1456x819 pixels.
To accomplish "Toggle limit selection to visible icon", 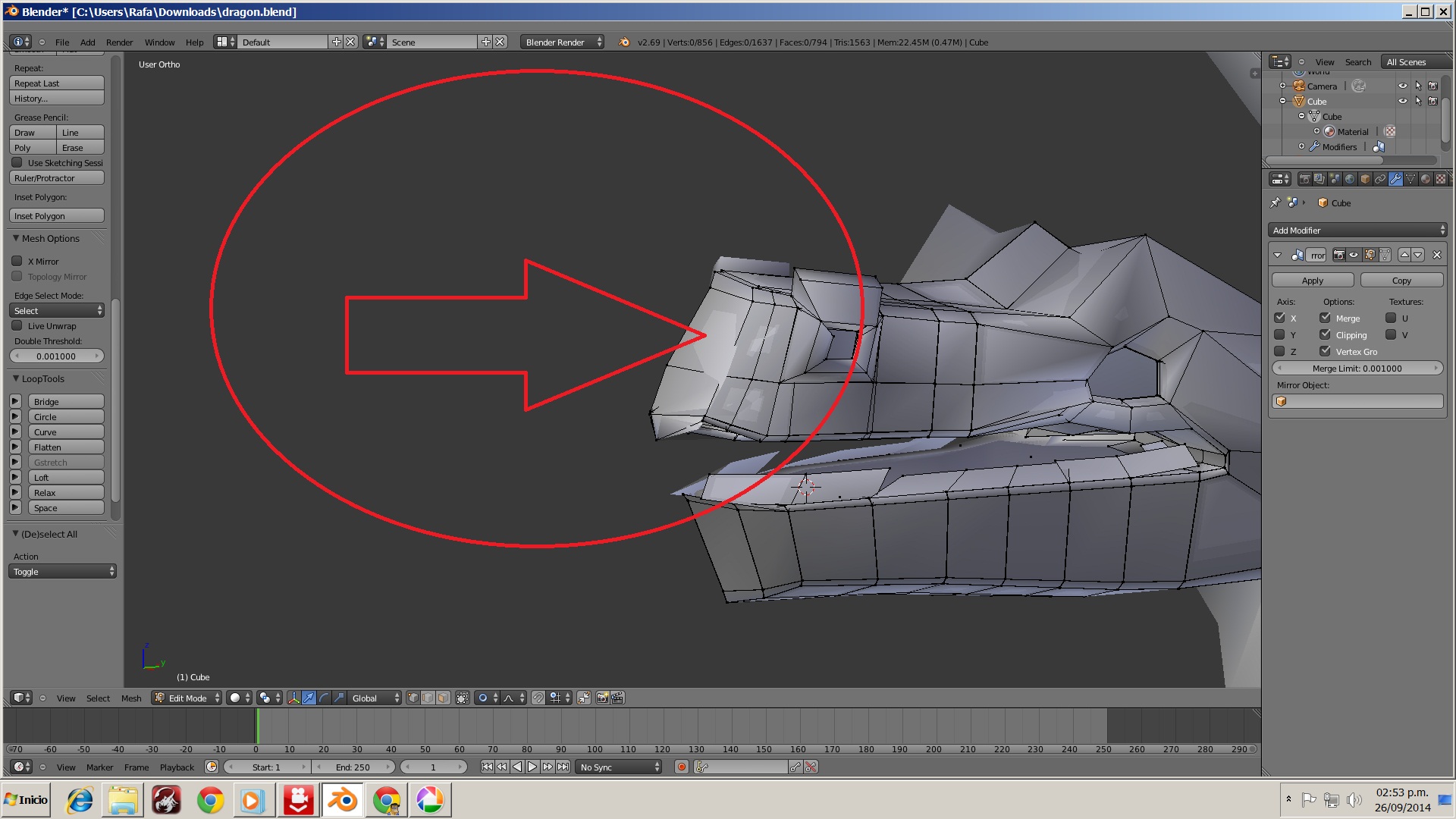I will 463,698.
